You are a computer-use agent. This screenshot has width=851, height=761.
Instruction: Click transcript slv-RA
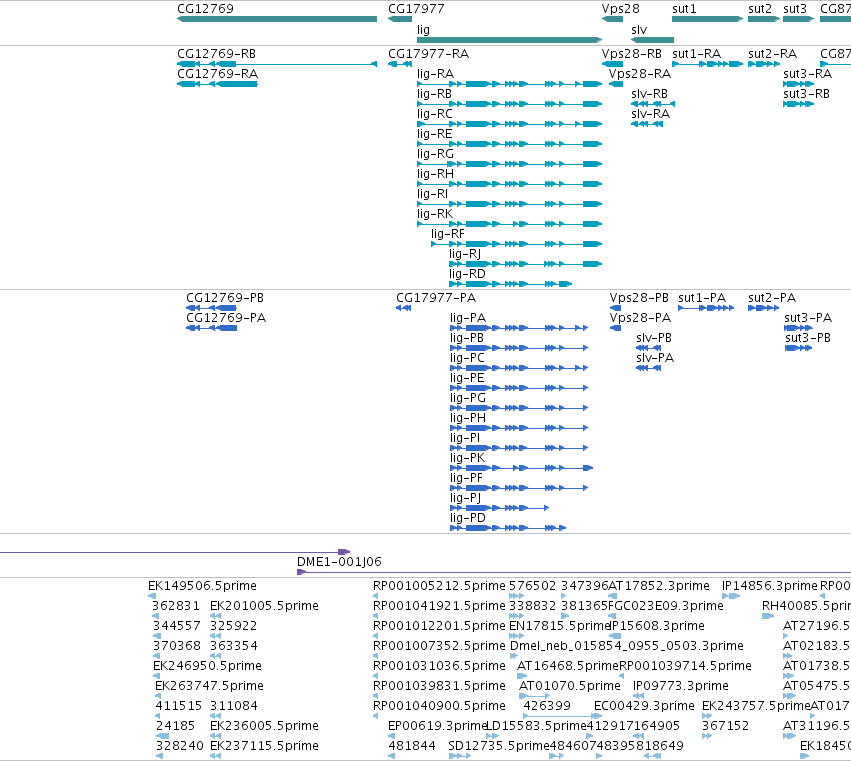point(647,124)
